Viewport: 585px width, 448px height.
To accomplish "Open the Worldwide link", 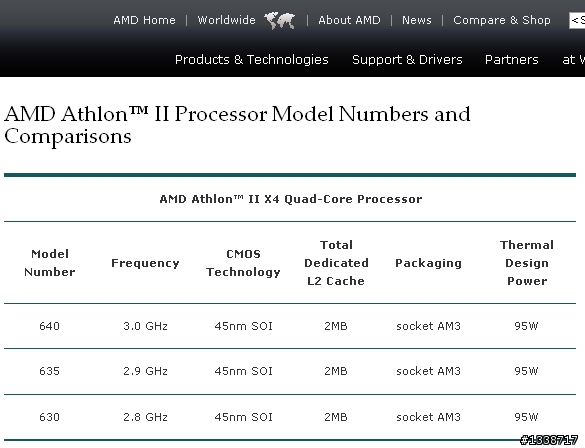I will click(226, 20).
